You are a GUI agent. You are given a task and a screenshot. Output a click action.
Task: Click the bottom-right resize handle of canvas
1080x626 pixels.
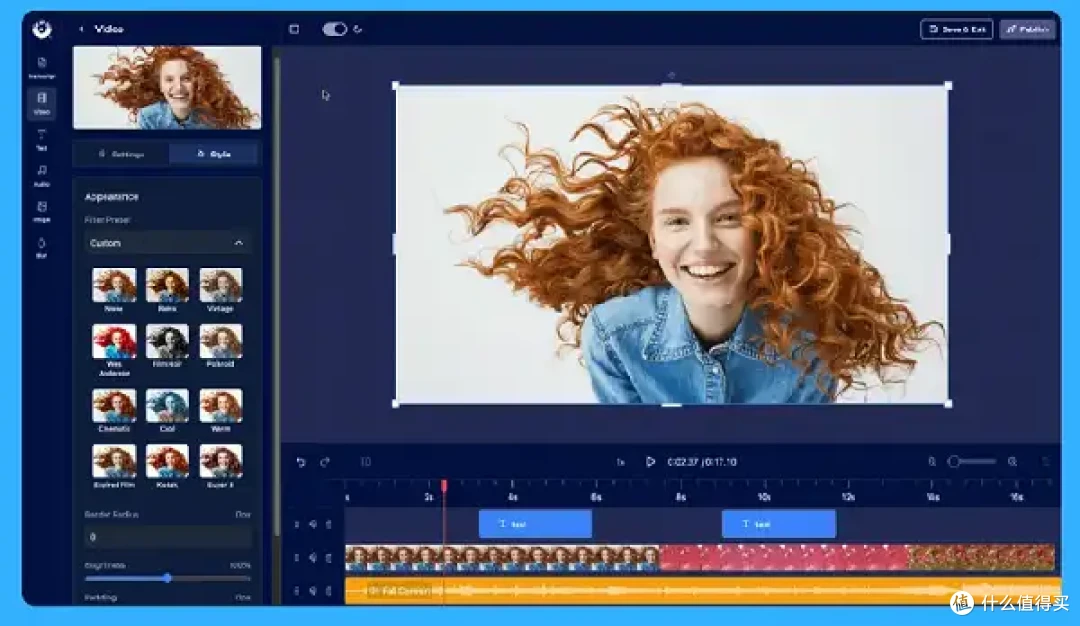click(x=948, y=404)
